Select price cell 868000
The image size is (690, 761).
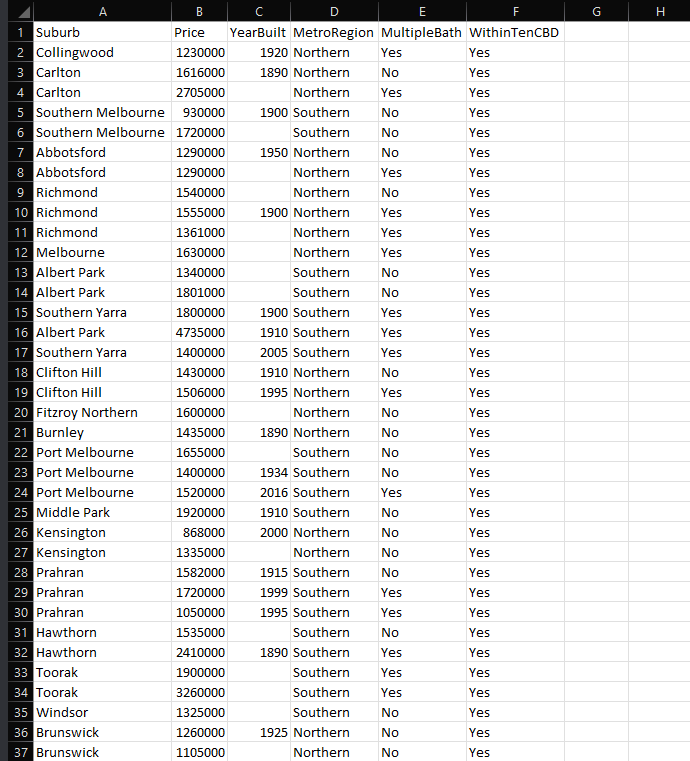[x=199, y=532]
